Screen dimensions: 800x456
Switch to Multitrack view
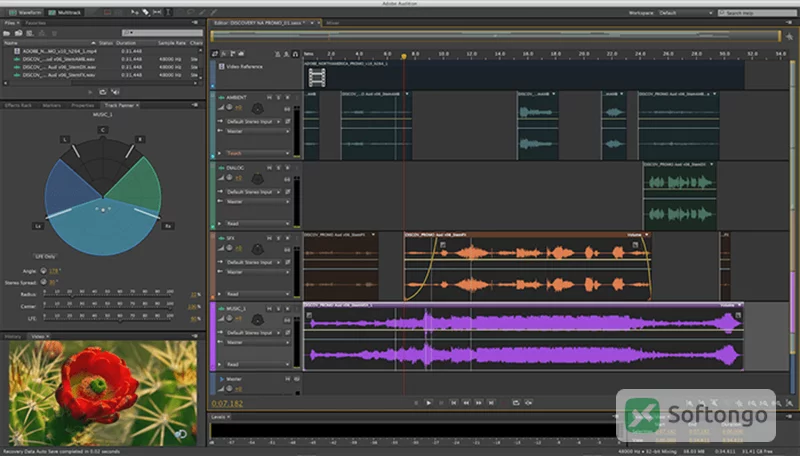65,12
